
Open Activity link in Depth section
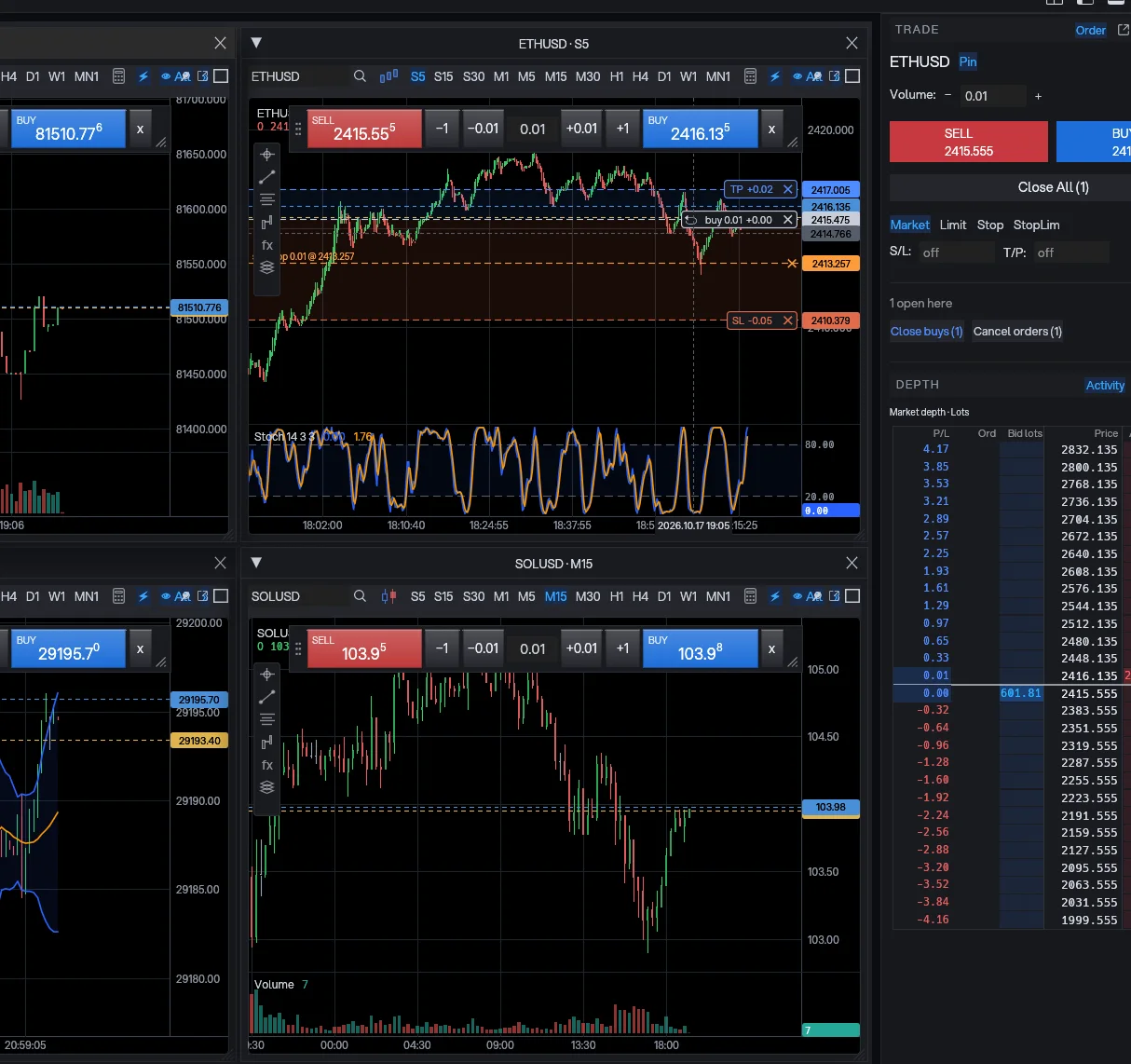[1105, 386]
